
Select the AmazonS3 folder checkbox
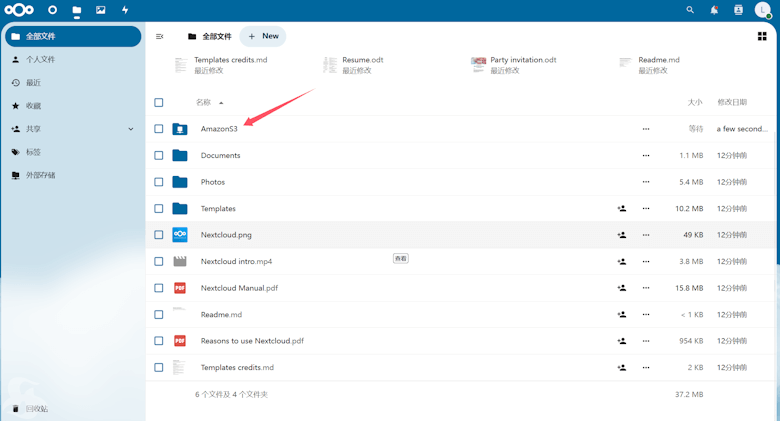[x=159, y=129]
